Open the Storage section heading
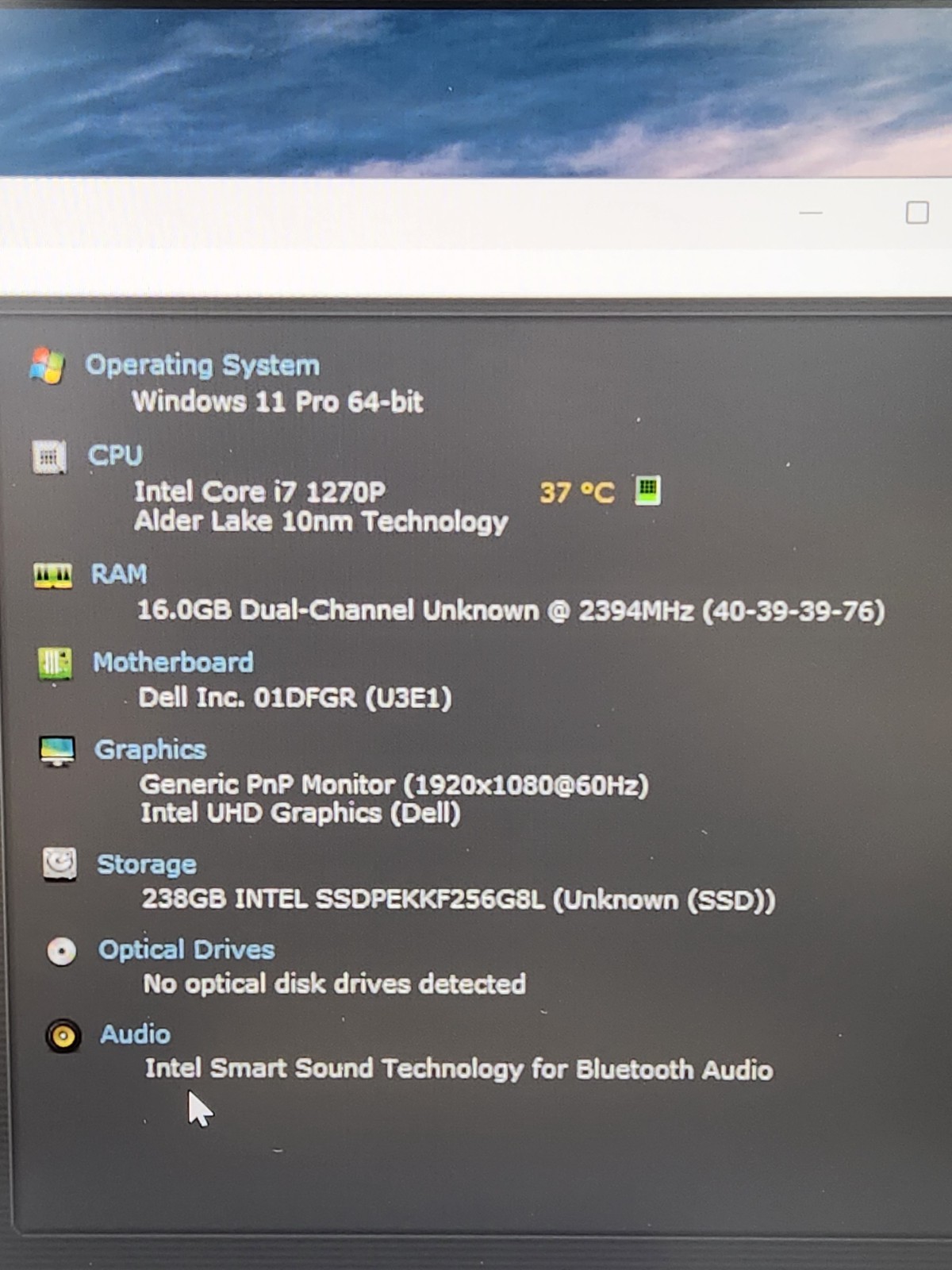 point(147,864)
